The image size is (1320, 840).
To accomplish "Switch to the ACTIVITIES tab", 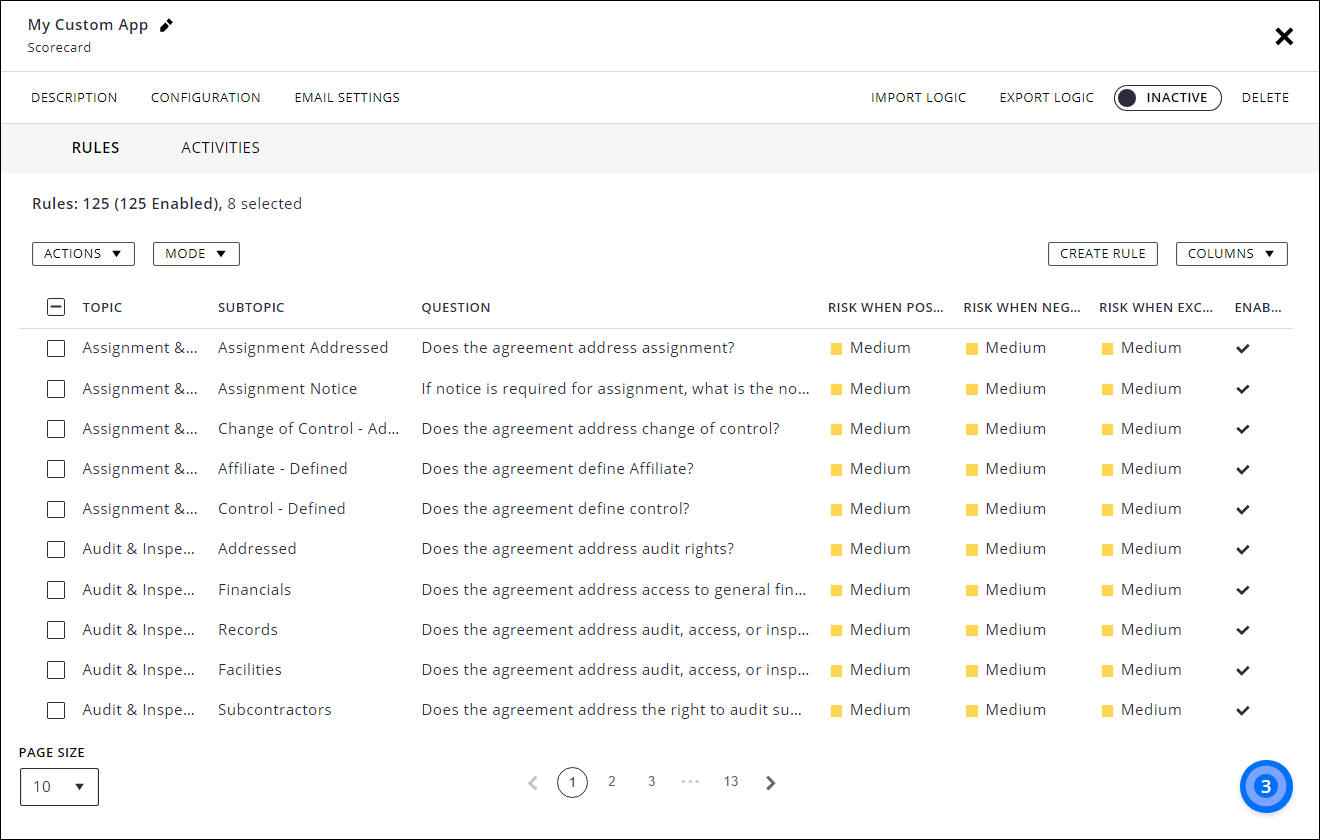I will pyautogui.click(x=220, y=147).
